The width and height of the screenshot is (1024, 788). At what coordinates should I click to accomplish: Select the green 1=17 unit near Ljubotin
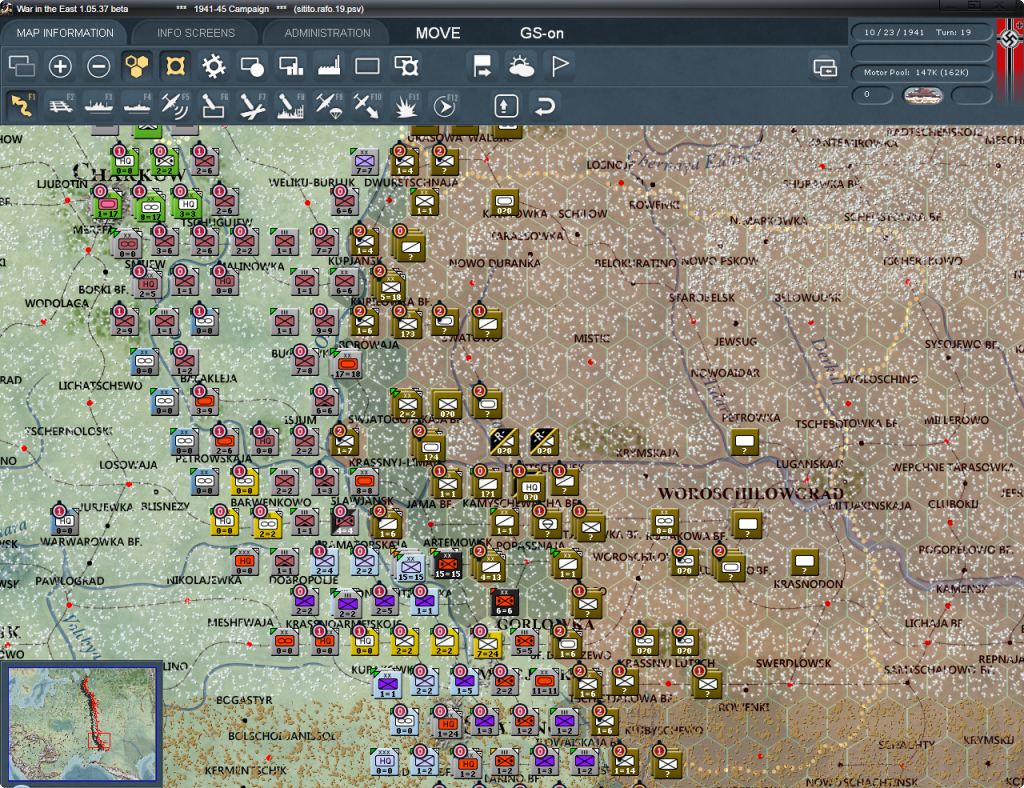(107, 204)
